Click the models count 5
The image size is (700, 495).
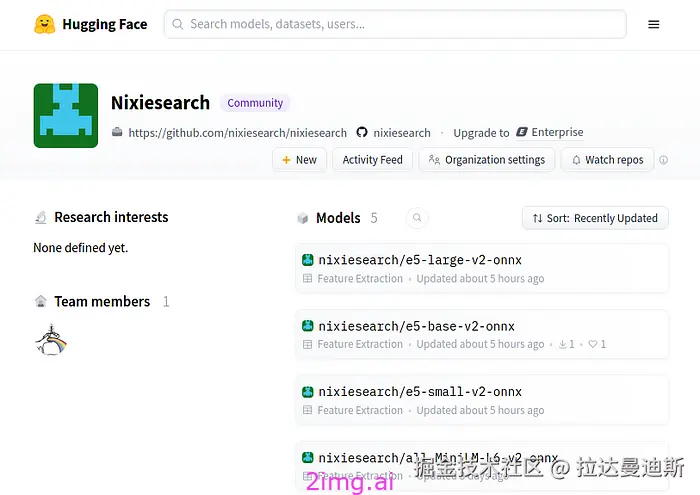pyautogui.click(x=374, y=218)
